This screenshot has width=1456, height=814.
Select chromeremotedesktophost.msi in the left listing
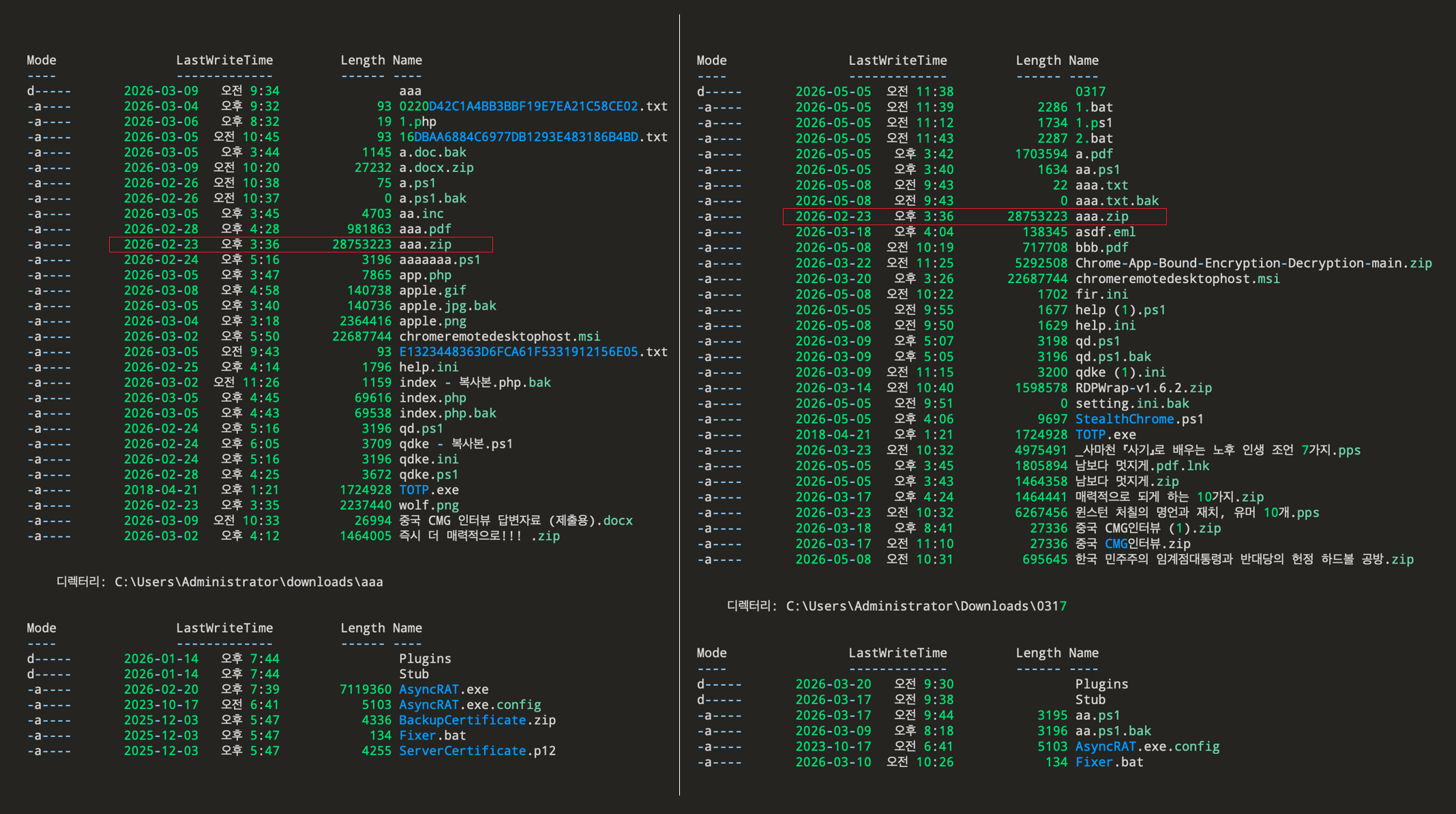[499, 336]
